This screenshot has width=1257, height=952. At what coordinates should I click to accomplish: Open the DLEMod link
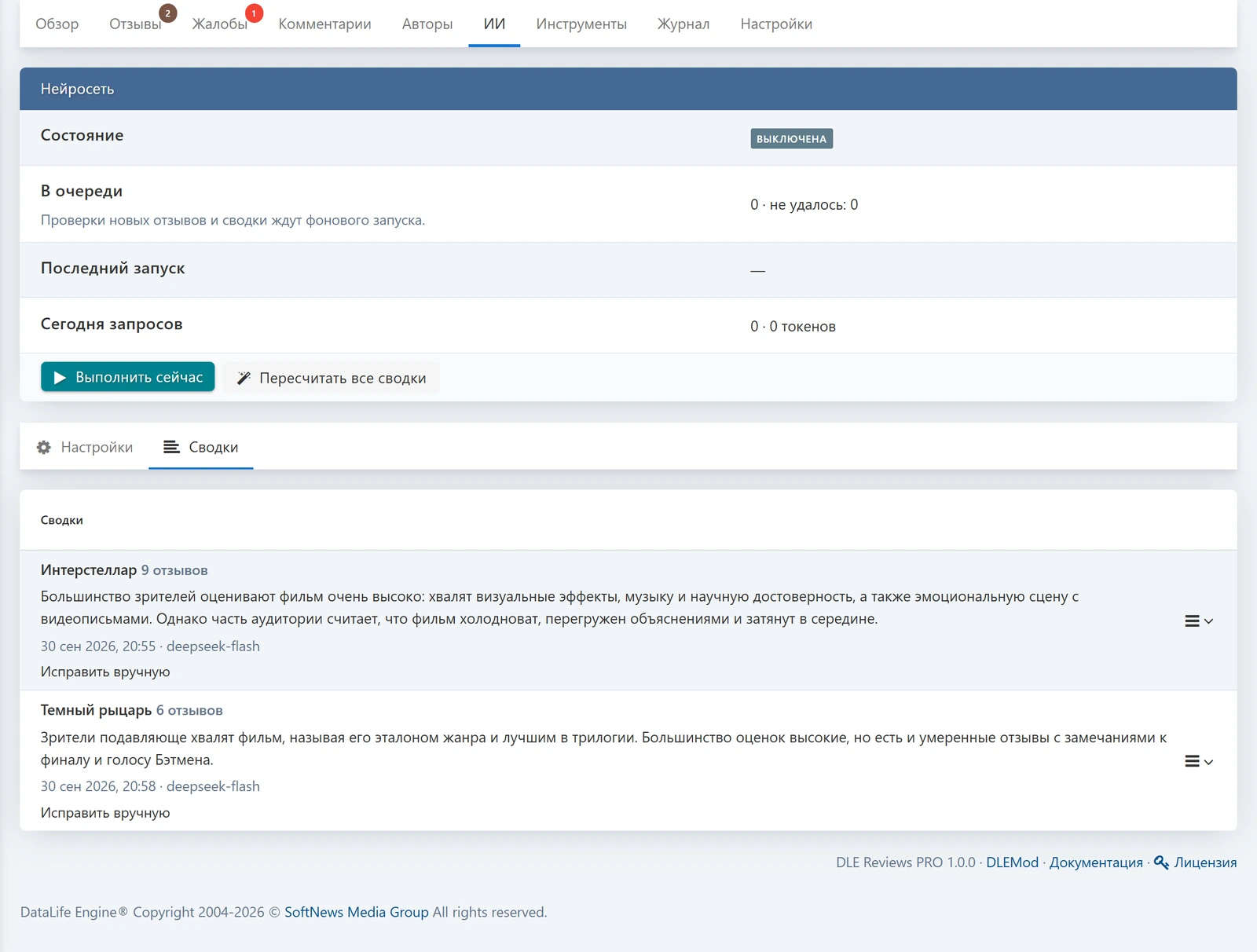[x=1012, y=862]
